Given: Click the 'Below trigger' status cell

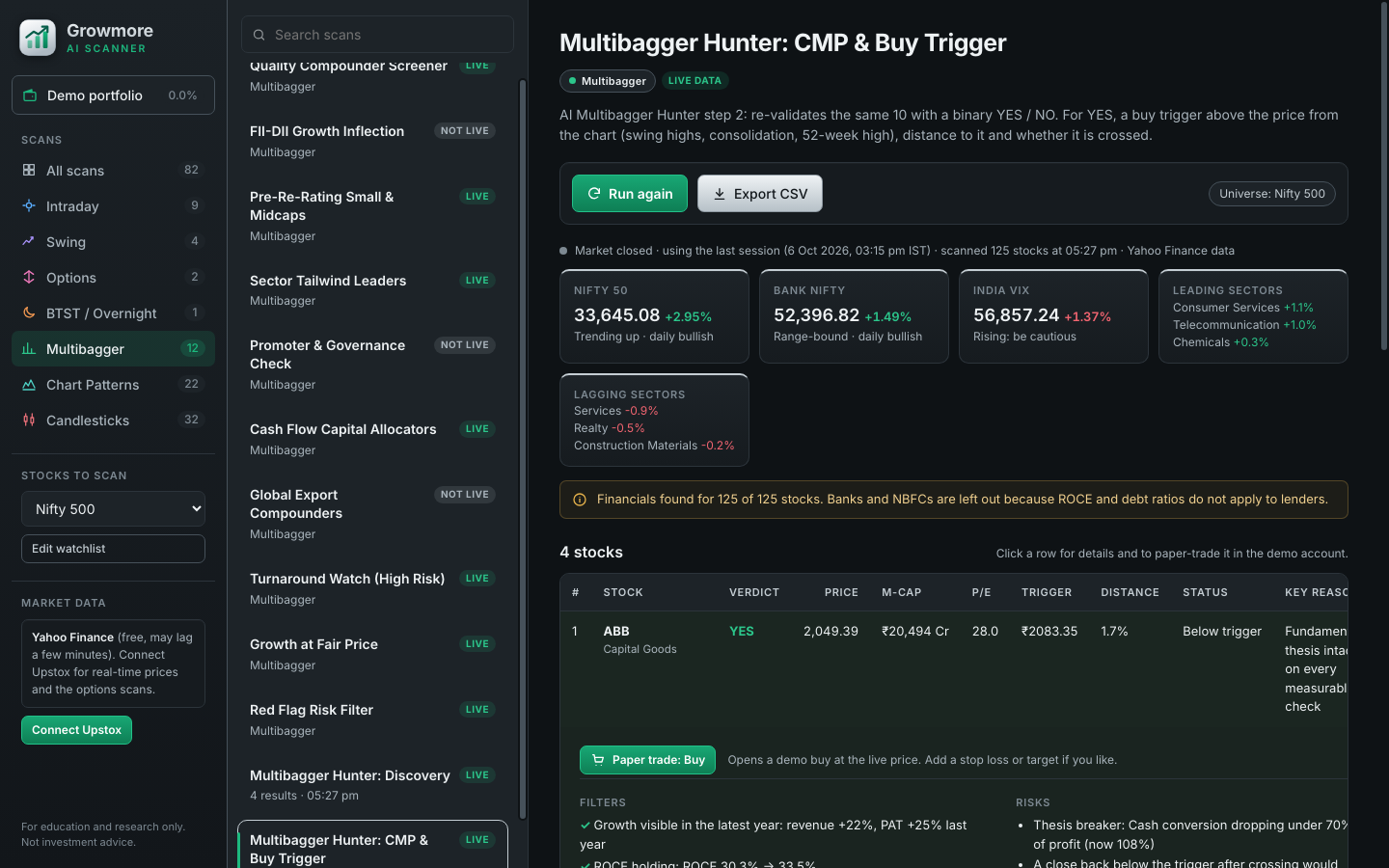Looking at the screenshot, I should (x=1222, y=631).
